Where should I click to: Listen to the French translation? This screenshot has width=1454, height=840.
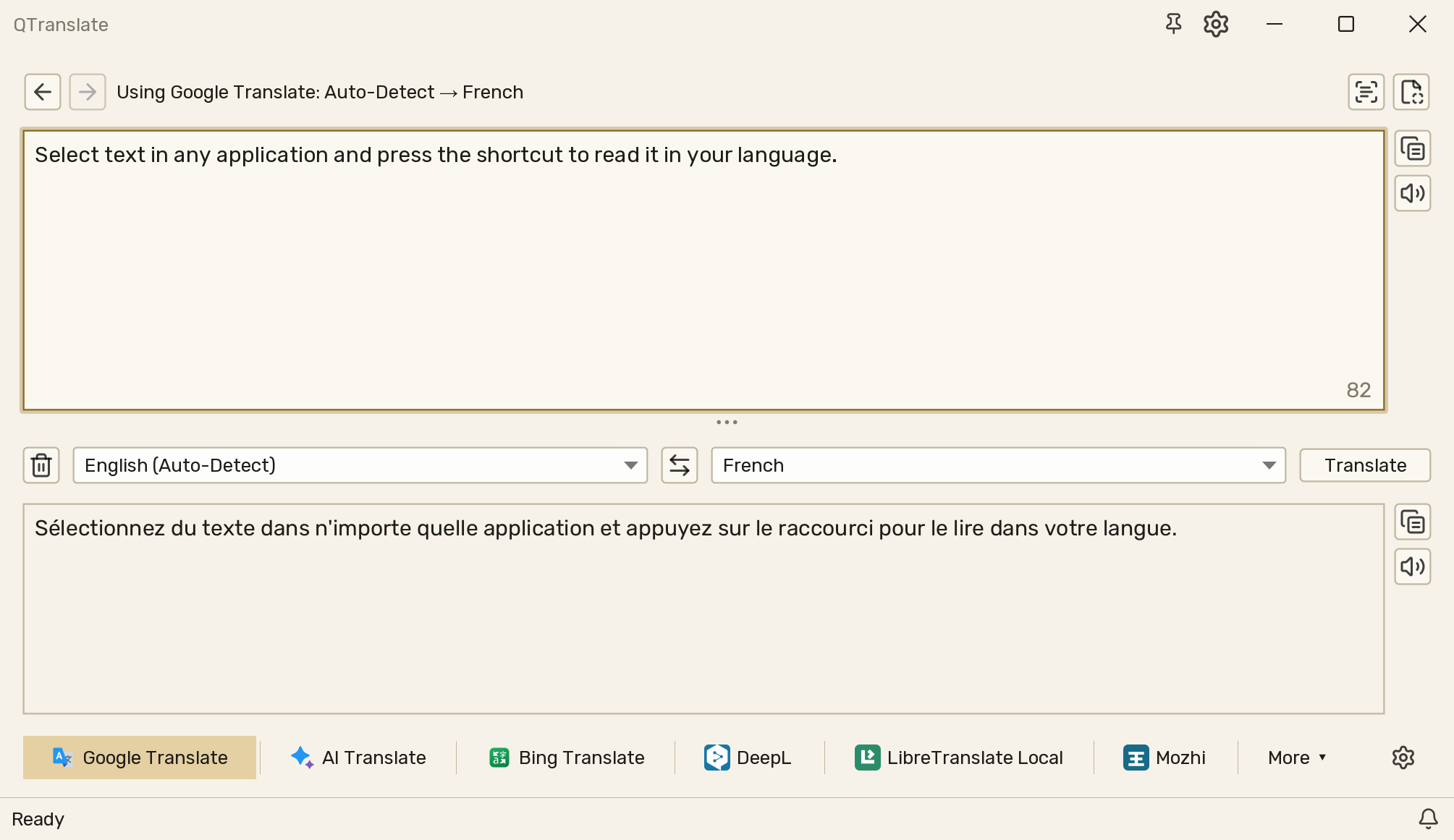1413,567
